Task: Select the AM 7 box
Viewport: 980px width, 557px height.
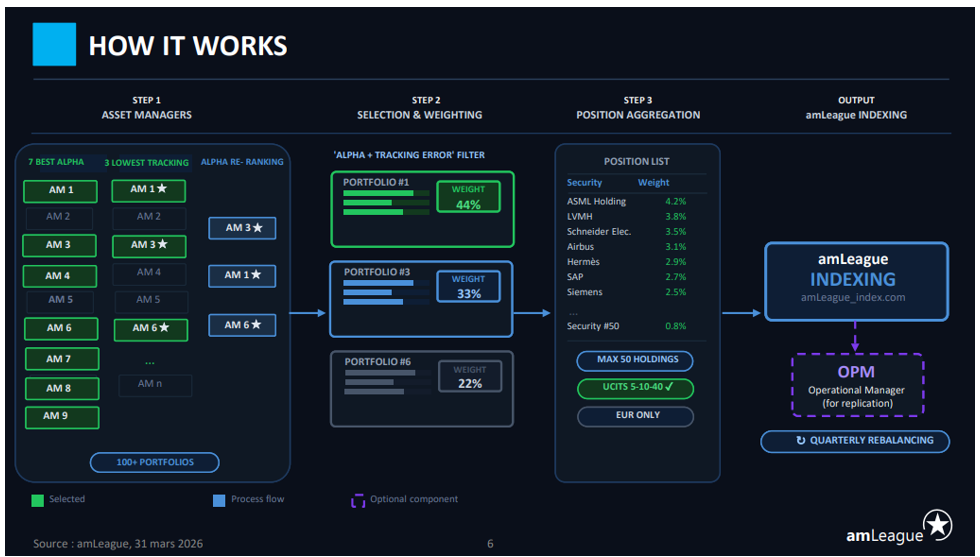Action: point(62,359)
